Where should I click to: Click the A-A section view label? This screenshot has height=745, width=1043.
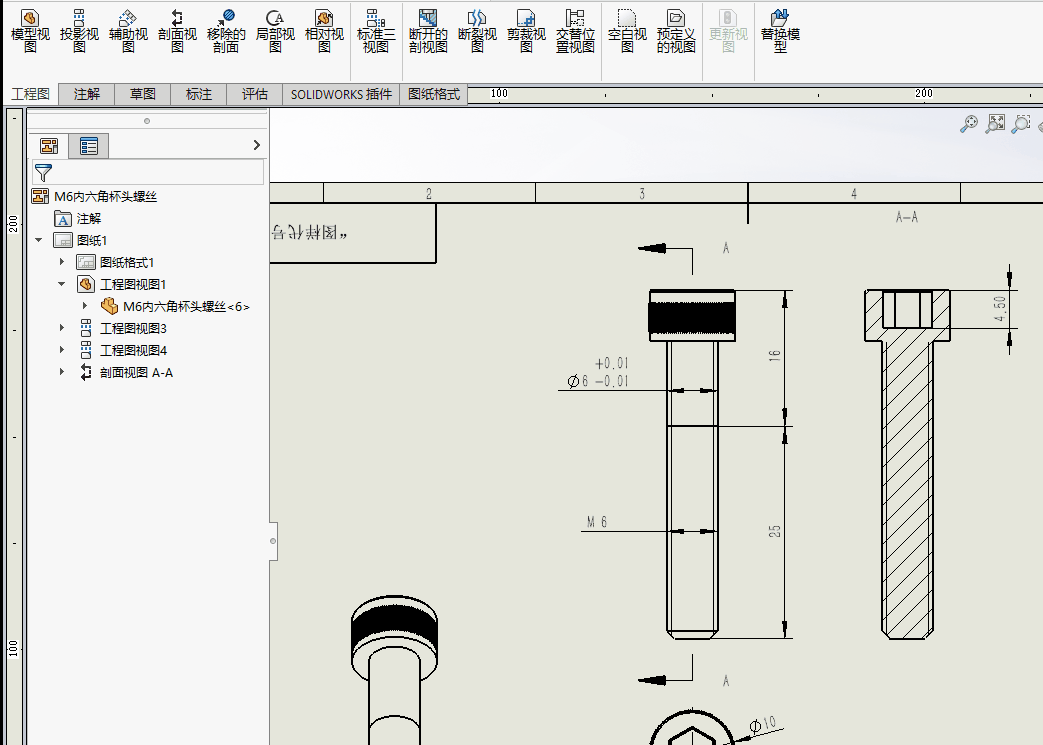(907, 217)
